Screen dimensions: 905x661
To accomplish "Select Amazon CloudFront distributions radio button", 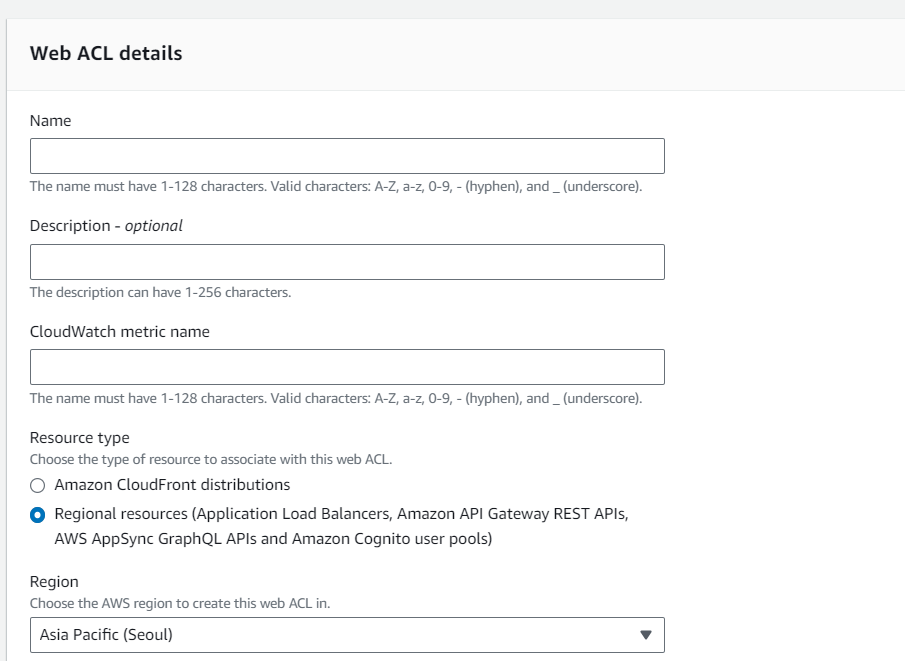I will [38, 486].
